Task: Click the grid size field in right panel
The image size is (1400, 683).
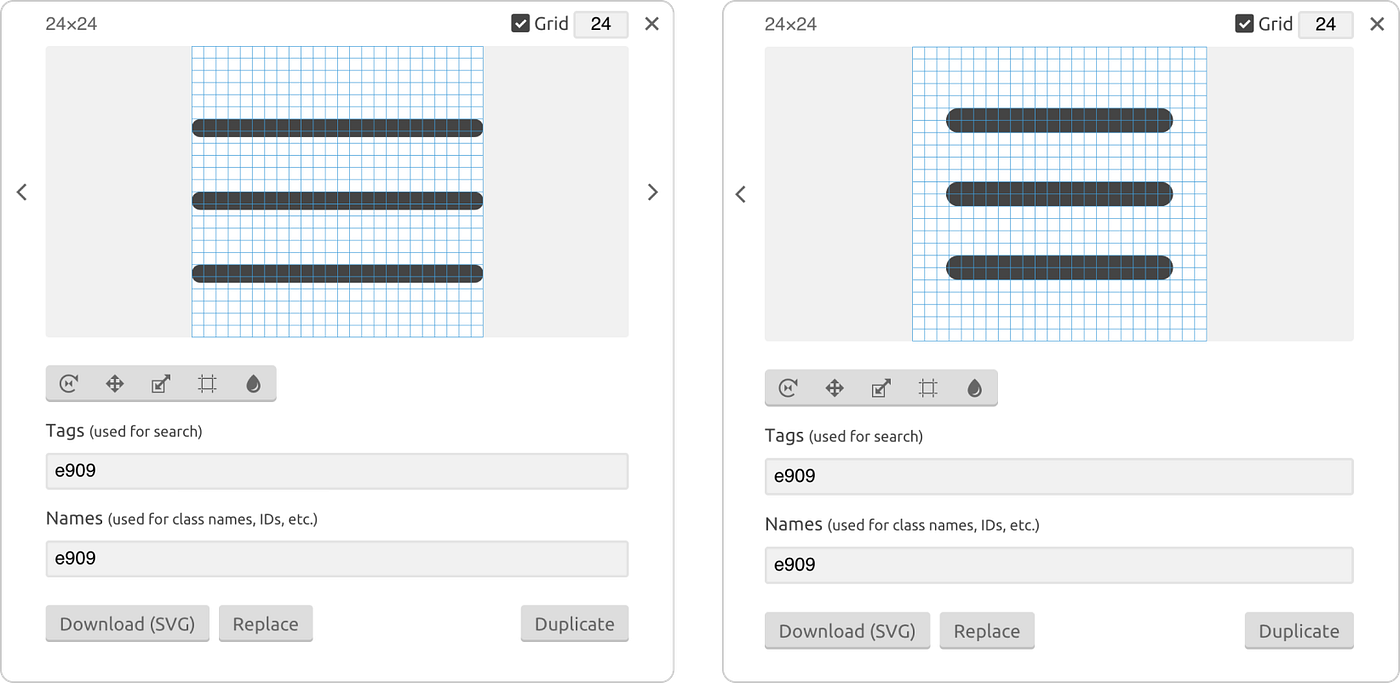Action: [x=1326, y=24]
